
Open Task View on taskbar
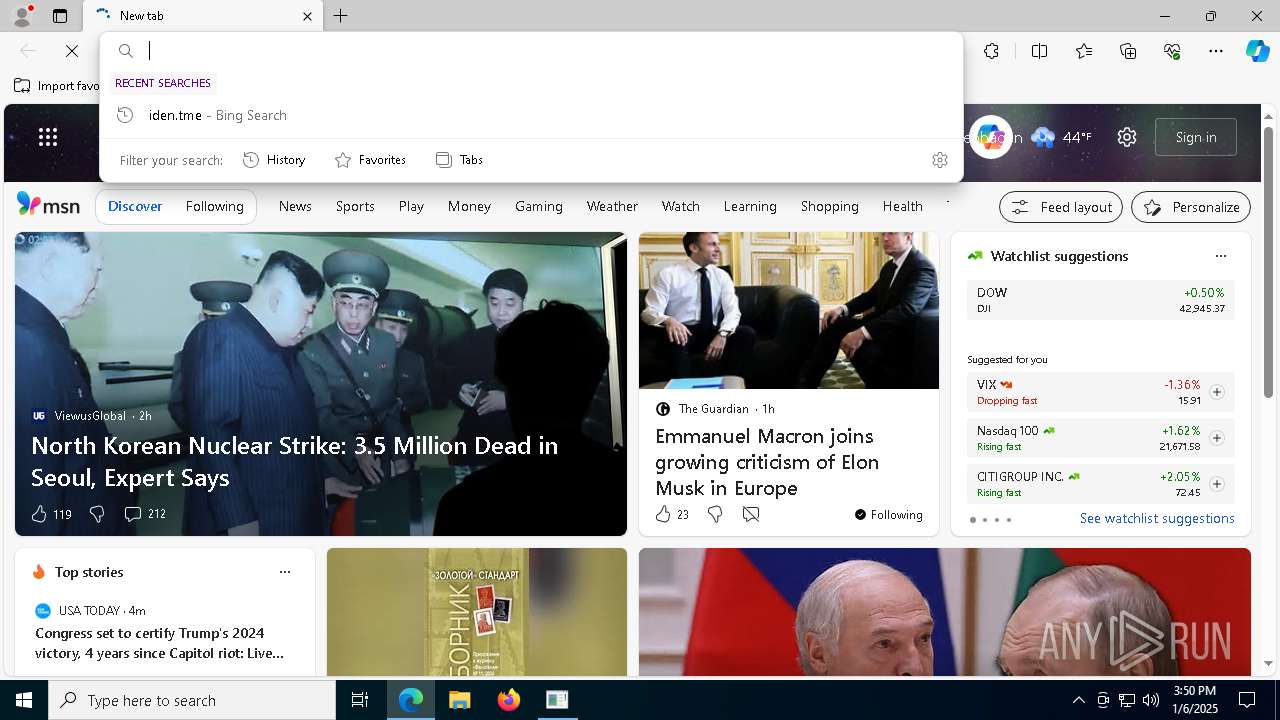(x=360, y=700)
